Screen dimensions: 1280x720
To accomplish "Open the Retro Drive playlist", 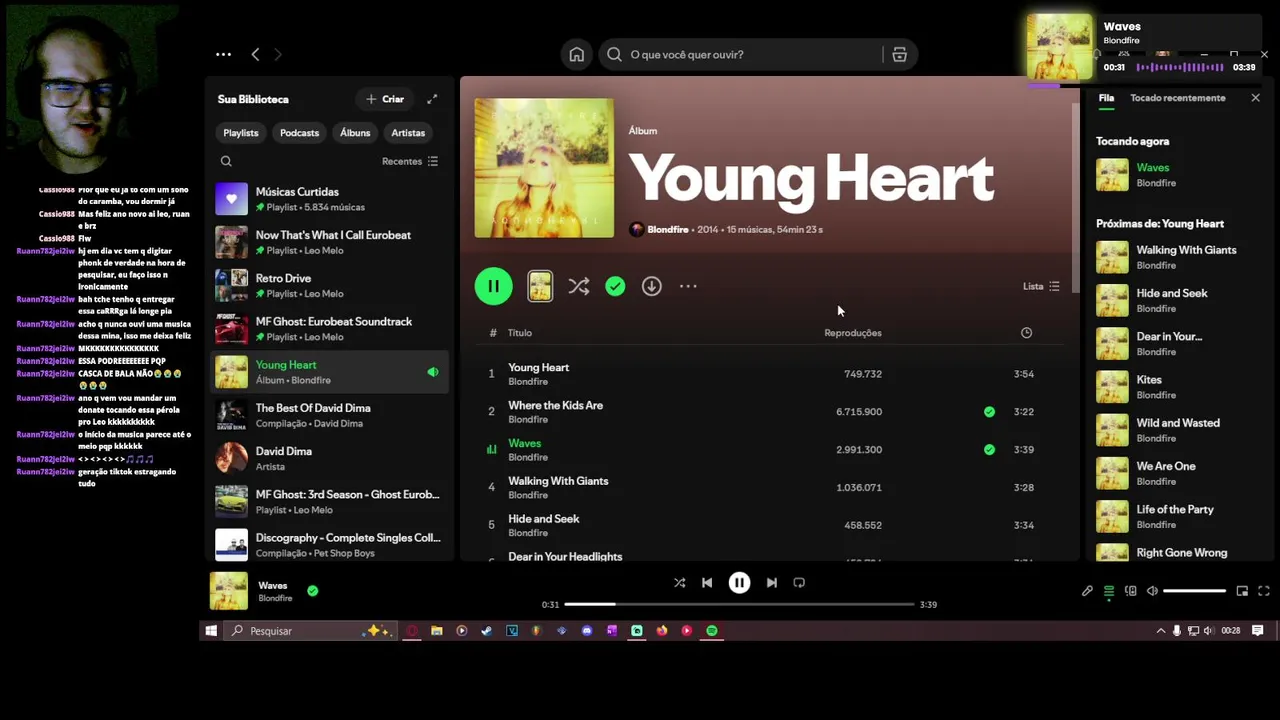I will [x=331, y=285].
